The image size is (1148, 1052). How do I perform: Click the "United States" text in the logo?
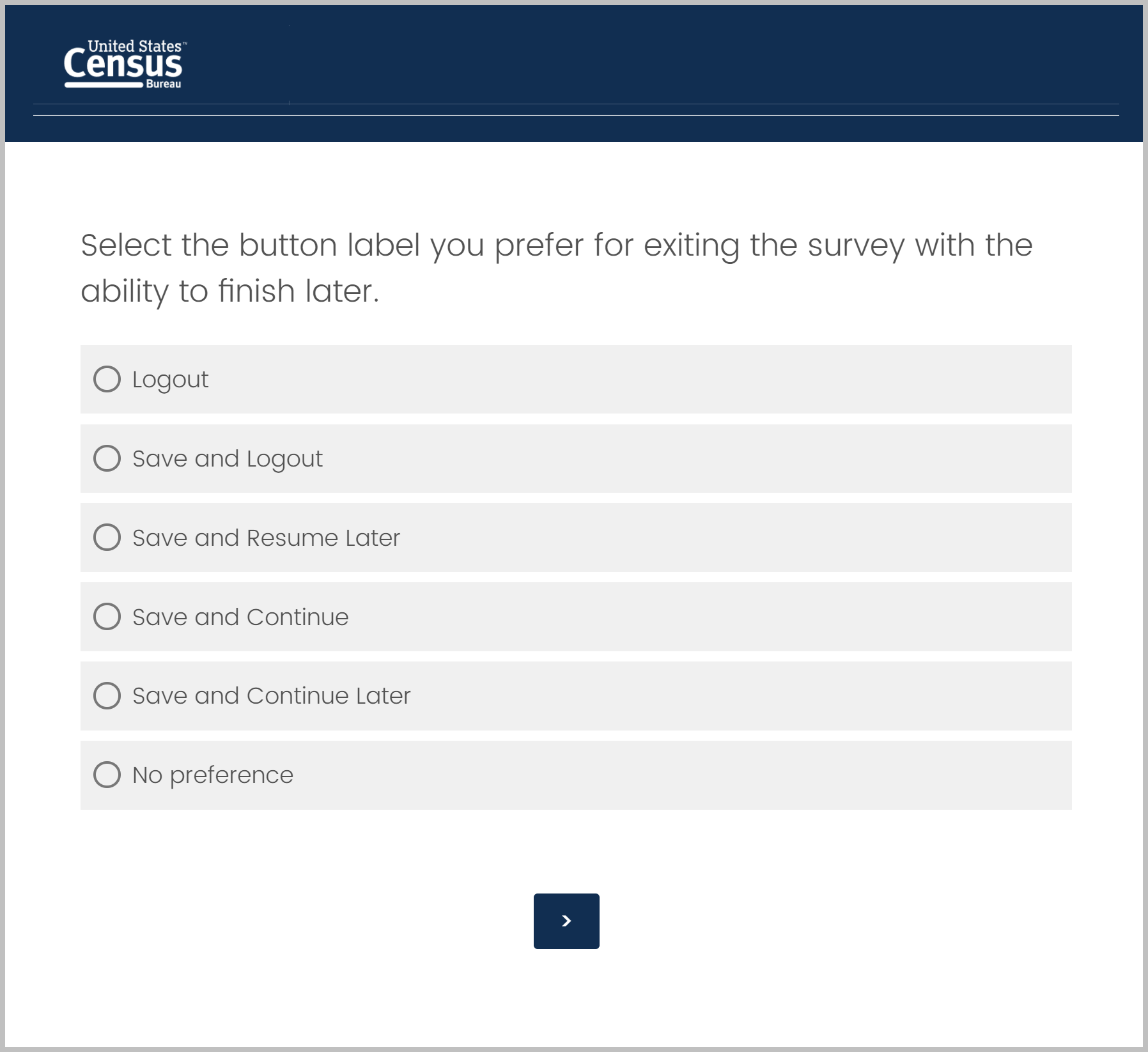[134, 46]
